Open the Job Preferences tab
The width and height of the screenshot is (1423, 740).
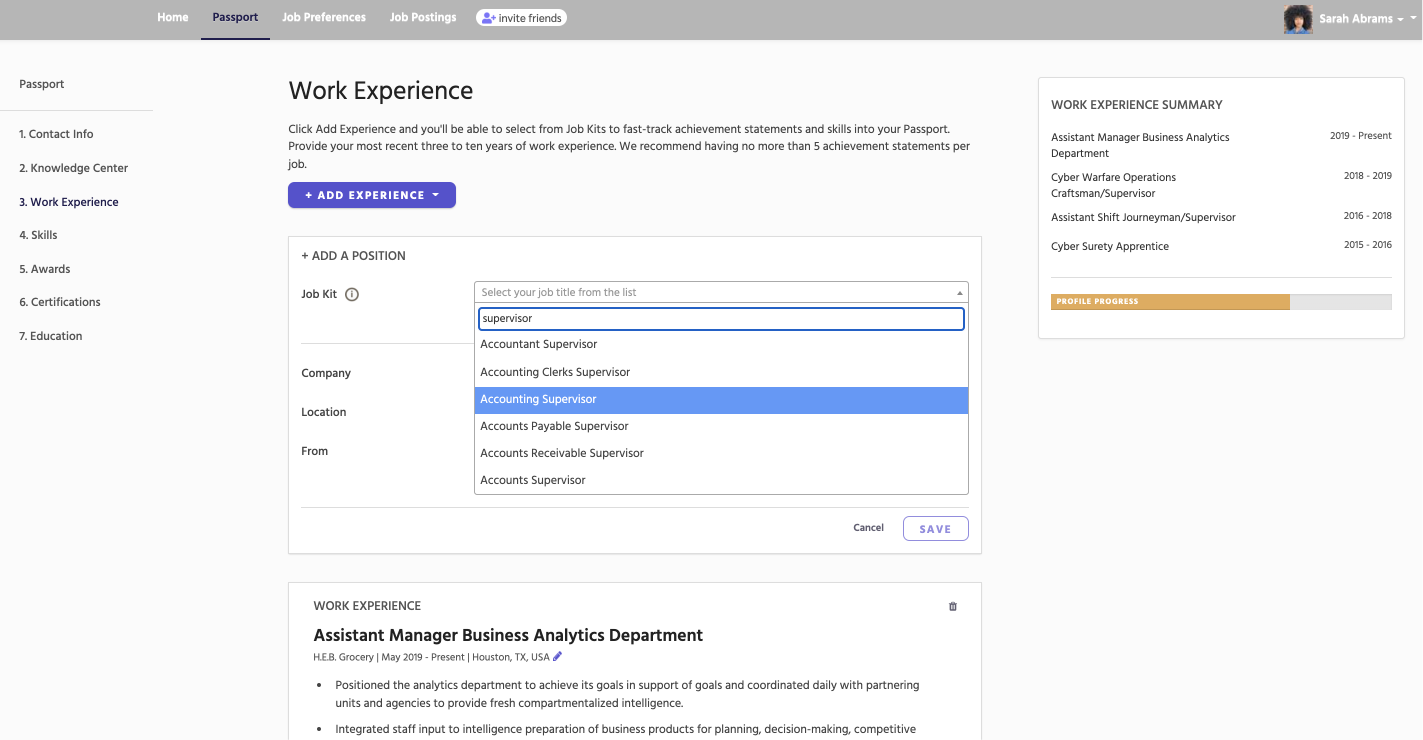click(x=324, y=18)
